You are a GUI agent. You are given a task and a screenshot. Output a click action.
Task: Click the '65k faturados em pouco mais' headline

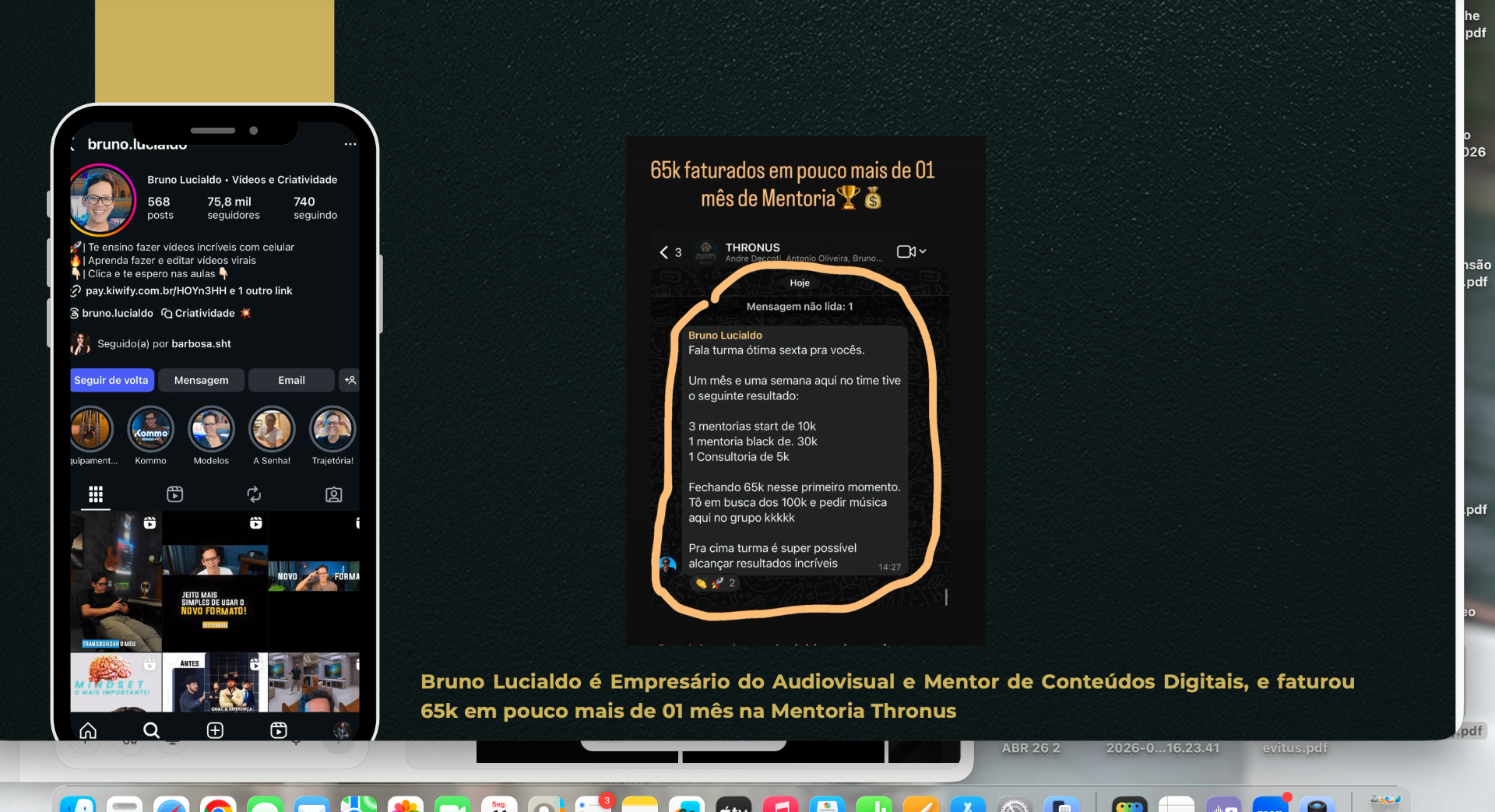[x=793, y=185]
